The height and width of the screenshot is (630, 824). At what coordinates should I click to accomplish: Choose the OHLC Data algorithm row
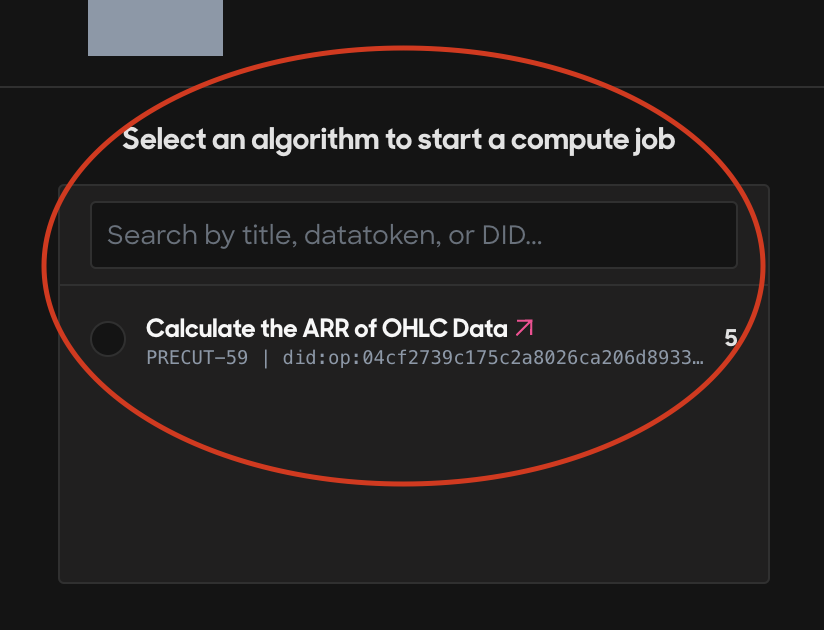(x=414, y=340)
